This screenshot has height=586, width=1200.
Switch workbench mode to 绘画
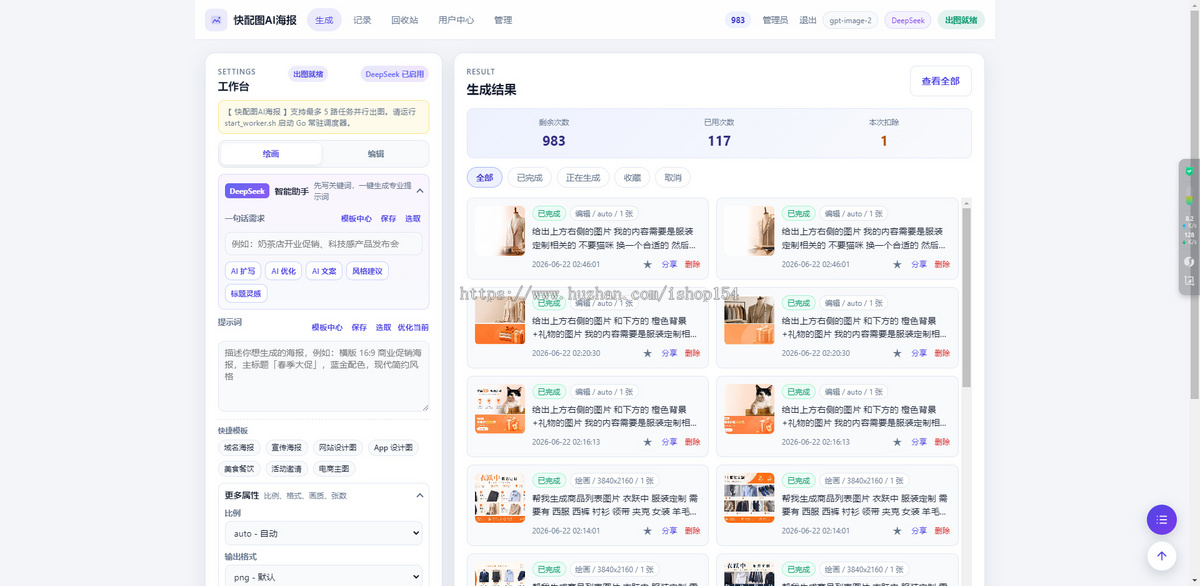pyautogui.click(x=271, y=154)
